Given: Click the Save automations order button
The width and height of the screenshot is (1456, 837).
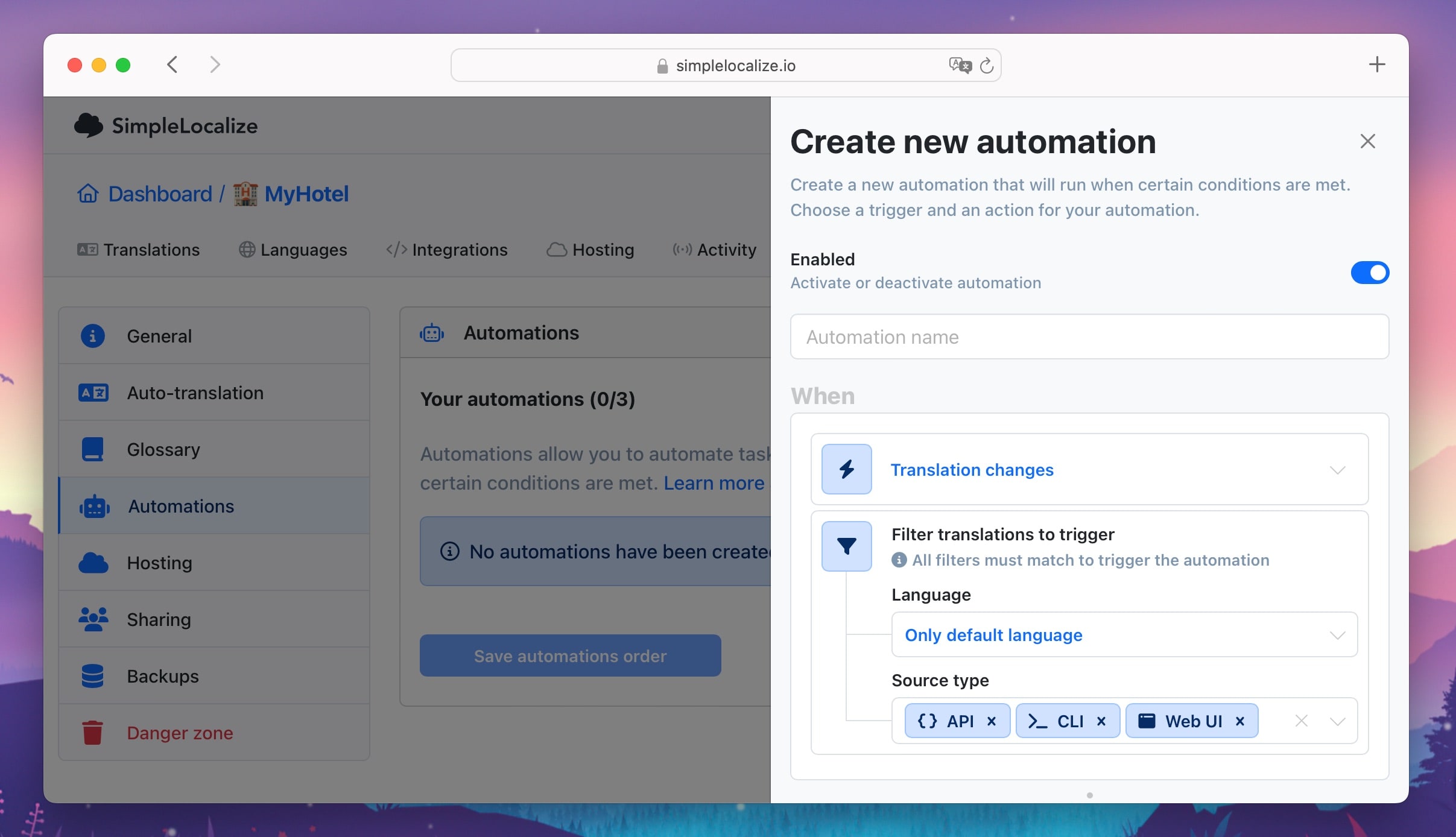Looking at the screenshot, I should [571, 655].
